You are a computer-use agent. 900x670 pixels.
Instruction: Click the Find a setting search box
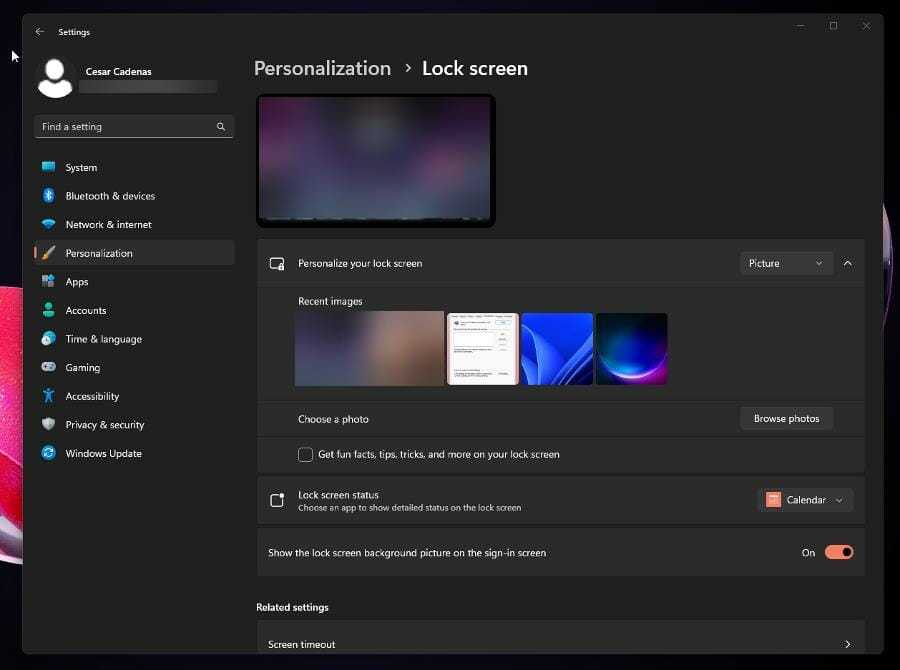134,126
